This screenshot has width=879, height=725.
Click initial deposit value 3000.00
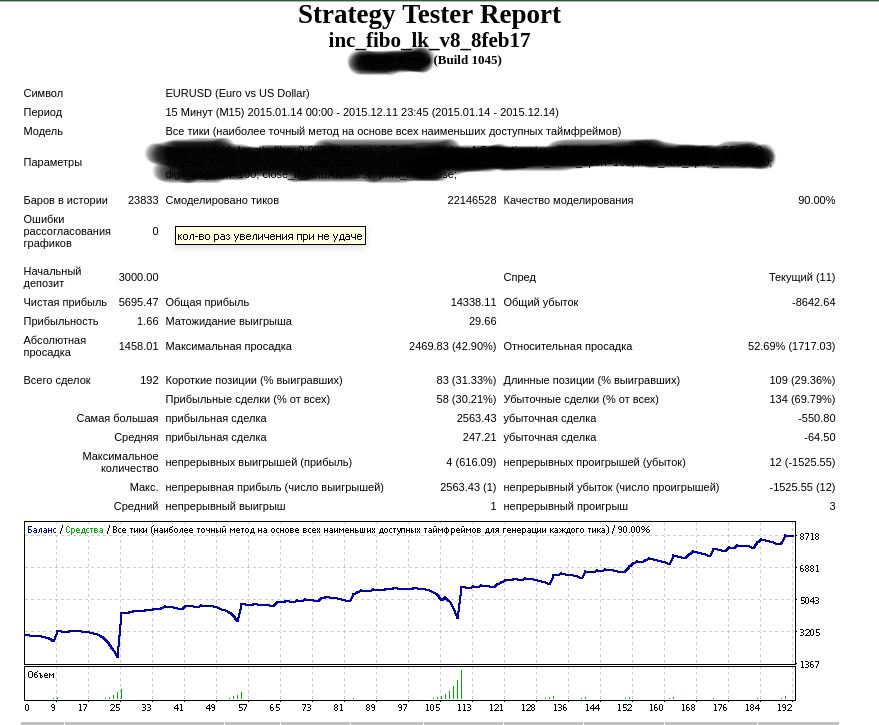pos(138,277)
